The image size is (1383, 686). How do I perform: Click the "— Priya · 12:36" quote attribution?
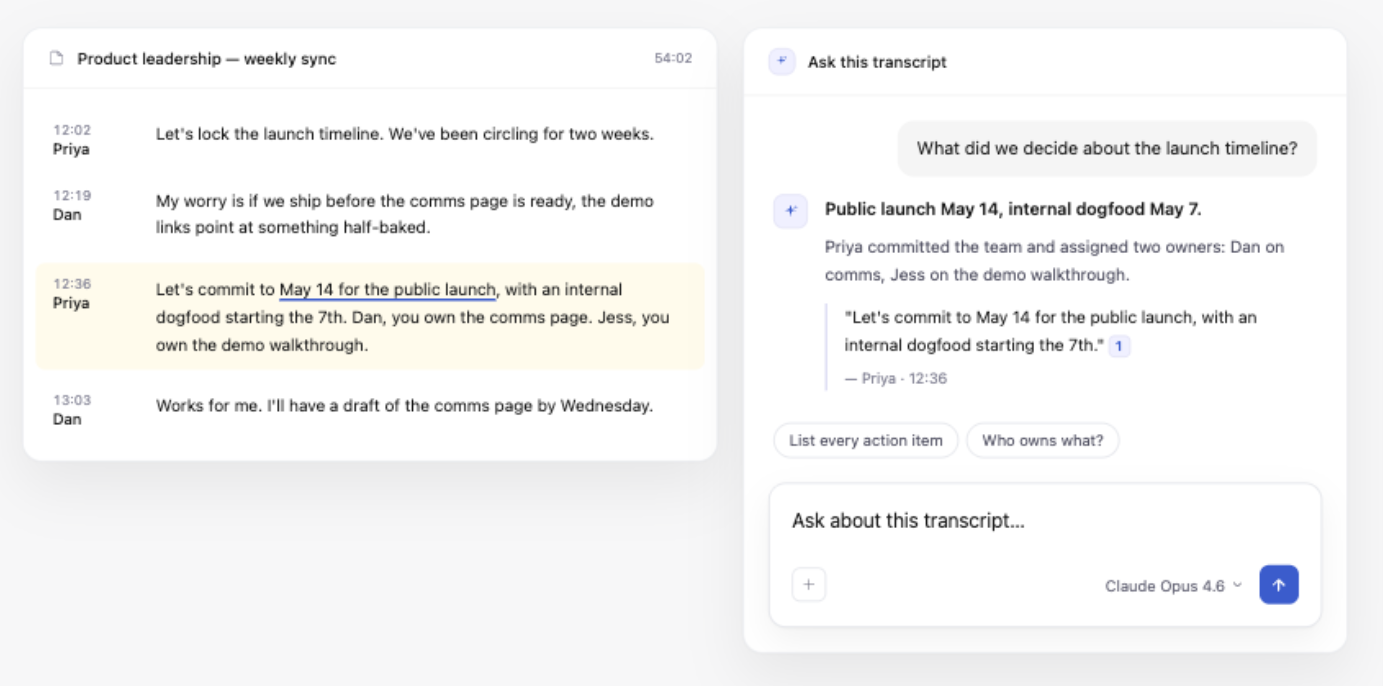pyautogui.click(x=895, y=378)
